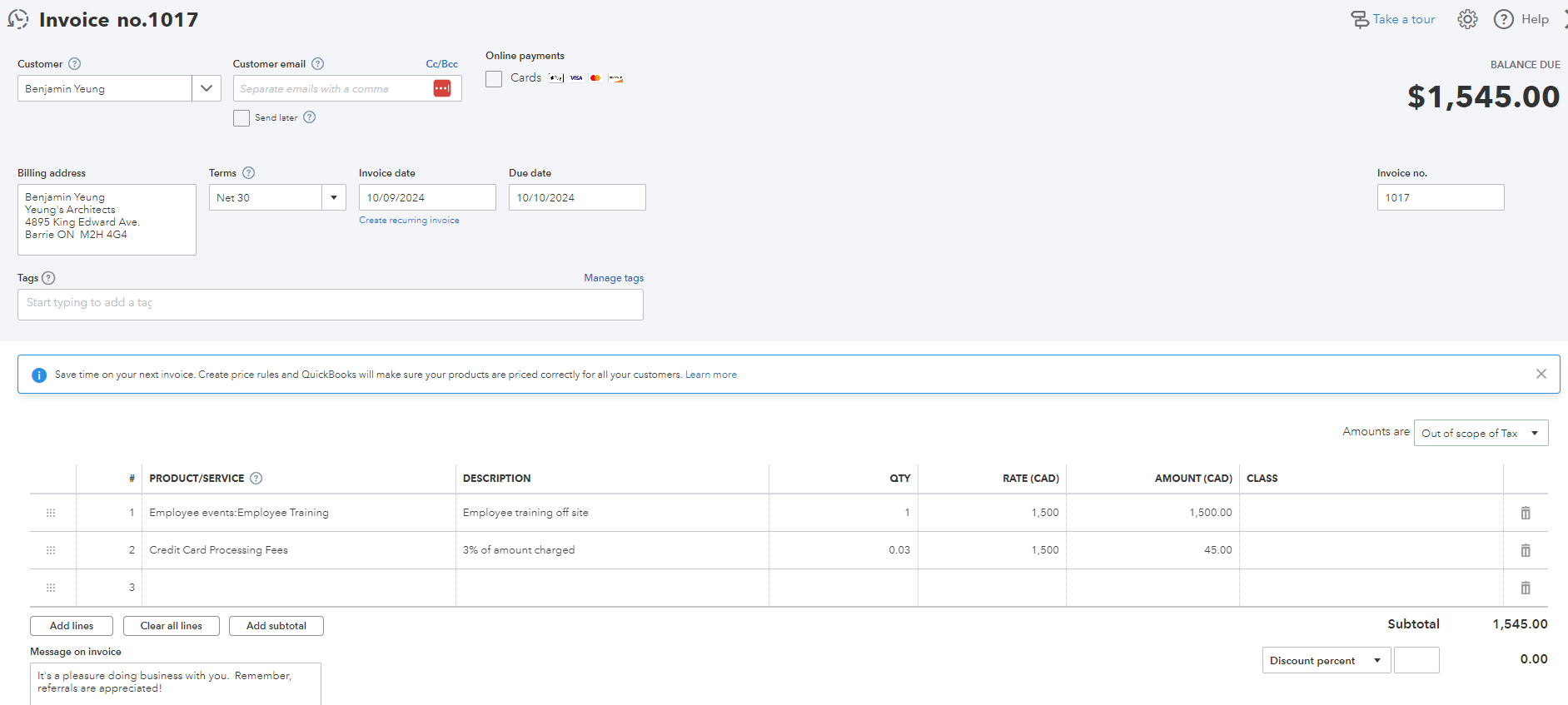Delete the Employee Training line
This screenshot has height=705, width=1568.
pos(1526,513)
